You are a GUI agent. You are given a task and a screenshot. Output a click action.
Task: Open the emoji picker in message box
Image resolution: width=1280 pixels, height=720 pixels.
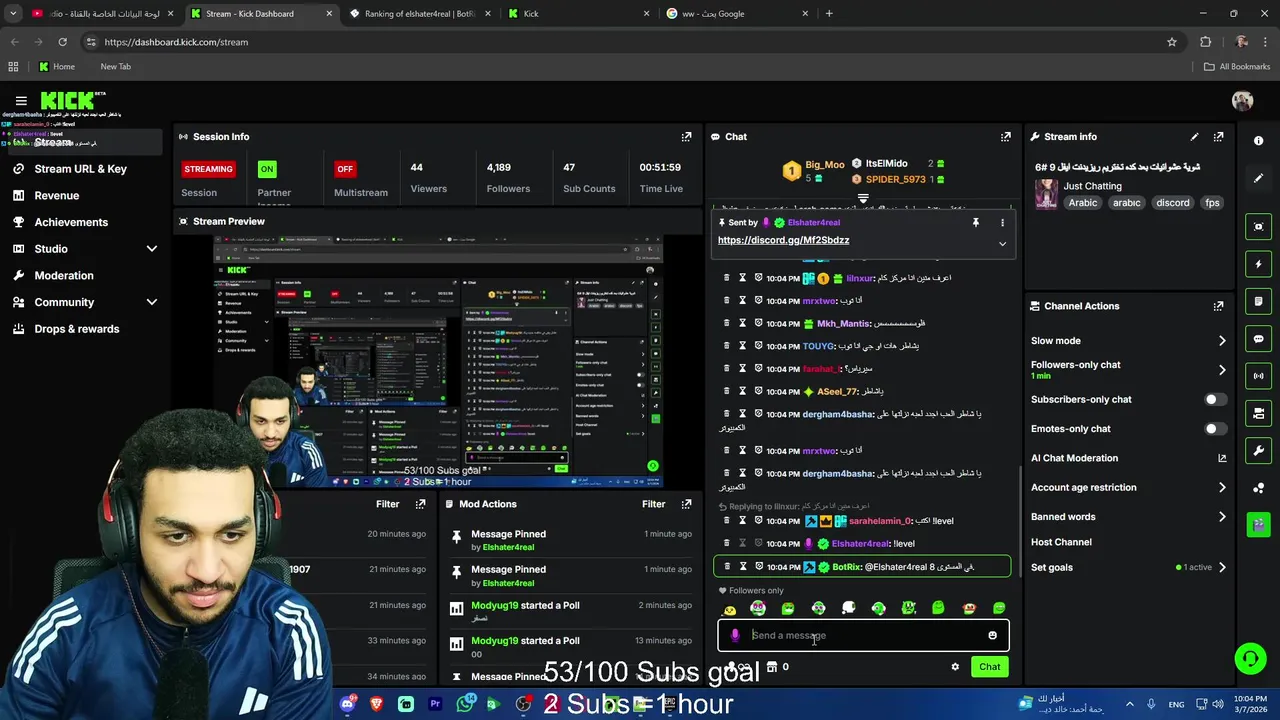[x=992, y=635]
